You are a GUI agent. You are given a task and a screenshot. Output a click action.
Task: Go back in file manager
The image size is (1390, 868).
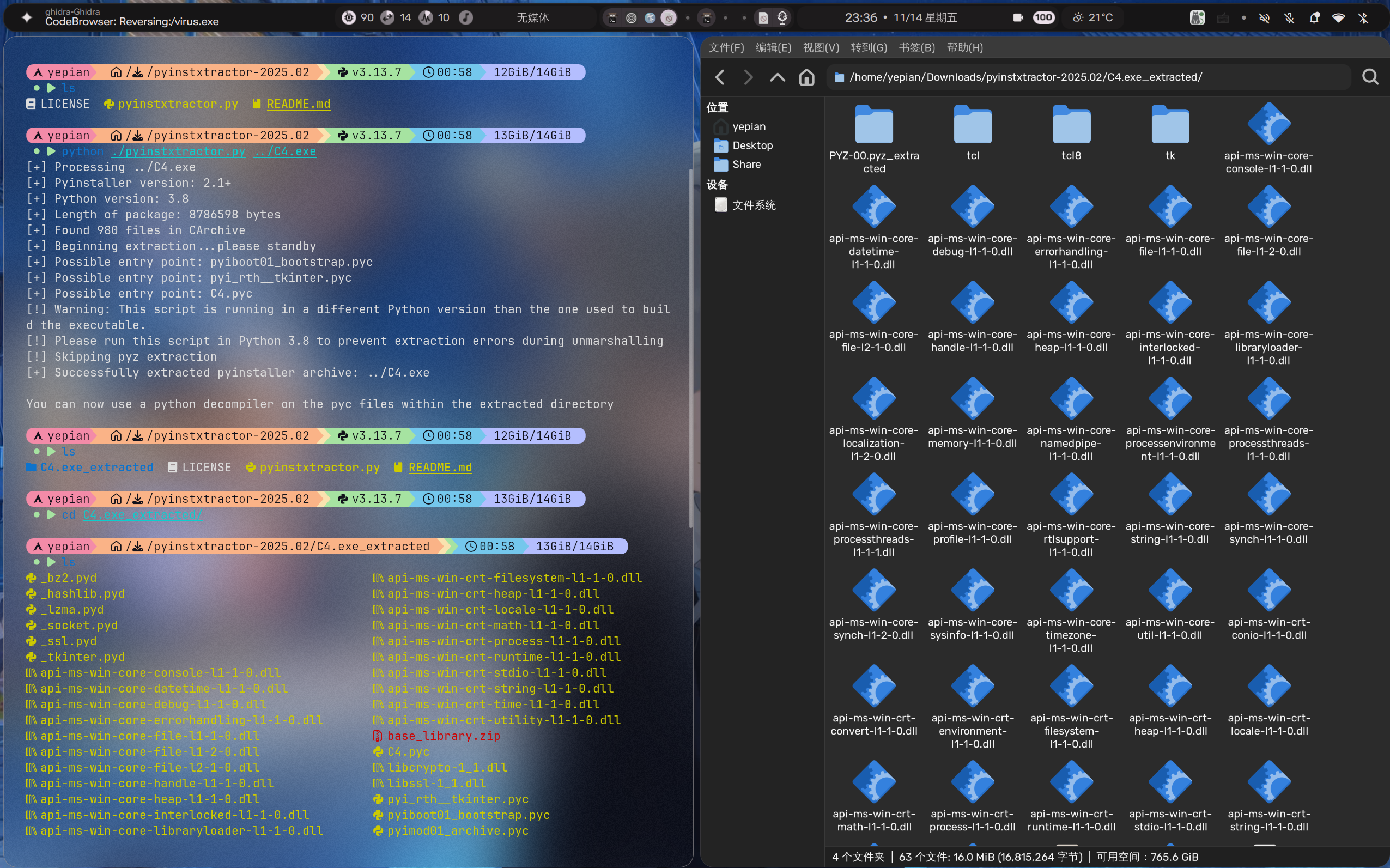click(x=720, y=77)
